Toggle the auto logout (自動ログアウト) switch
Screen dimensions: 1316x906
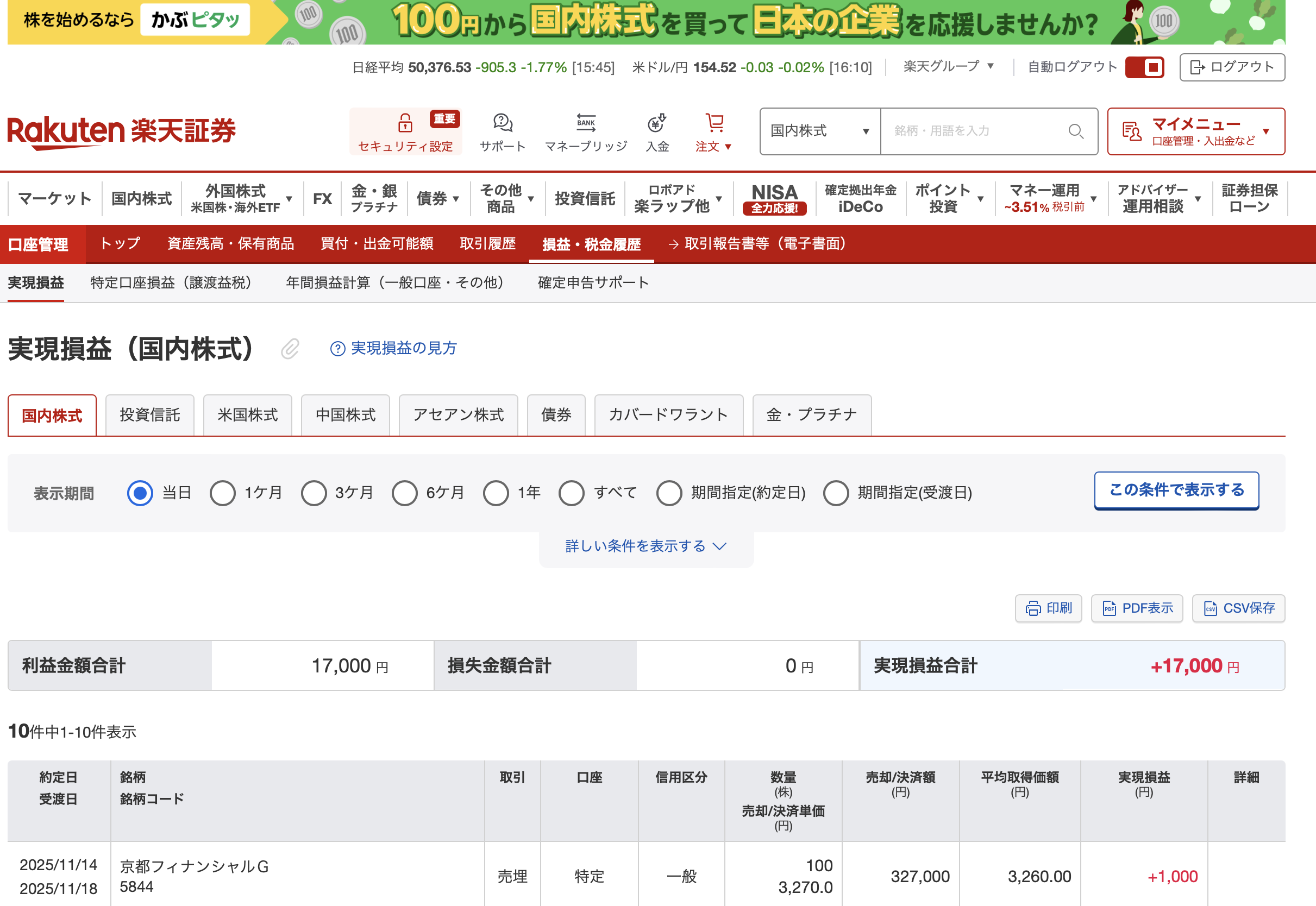(1144, 67)
